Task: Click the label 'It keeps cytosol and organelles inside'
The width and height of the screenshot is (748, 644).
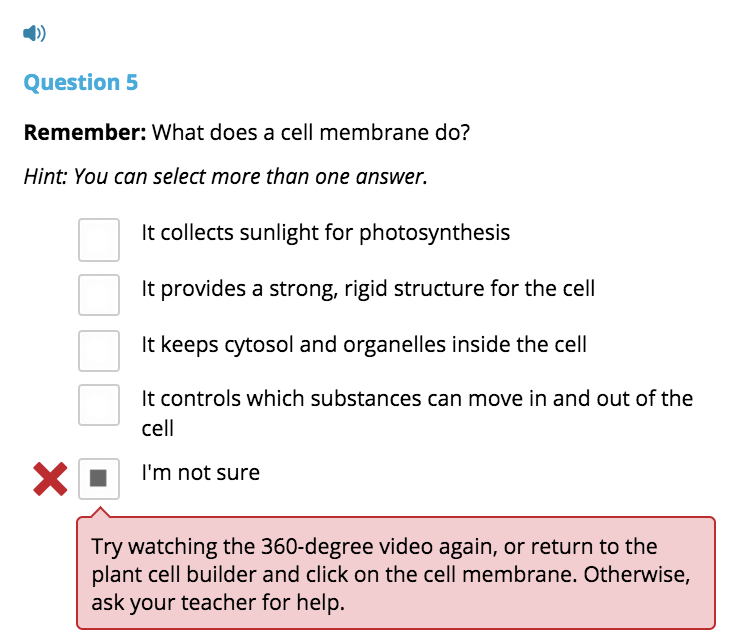Action: 364,345
